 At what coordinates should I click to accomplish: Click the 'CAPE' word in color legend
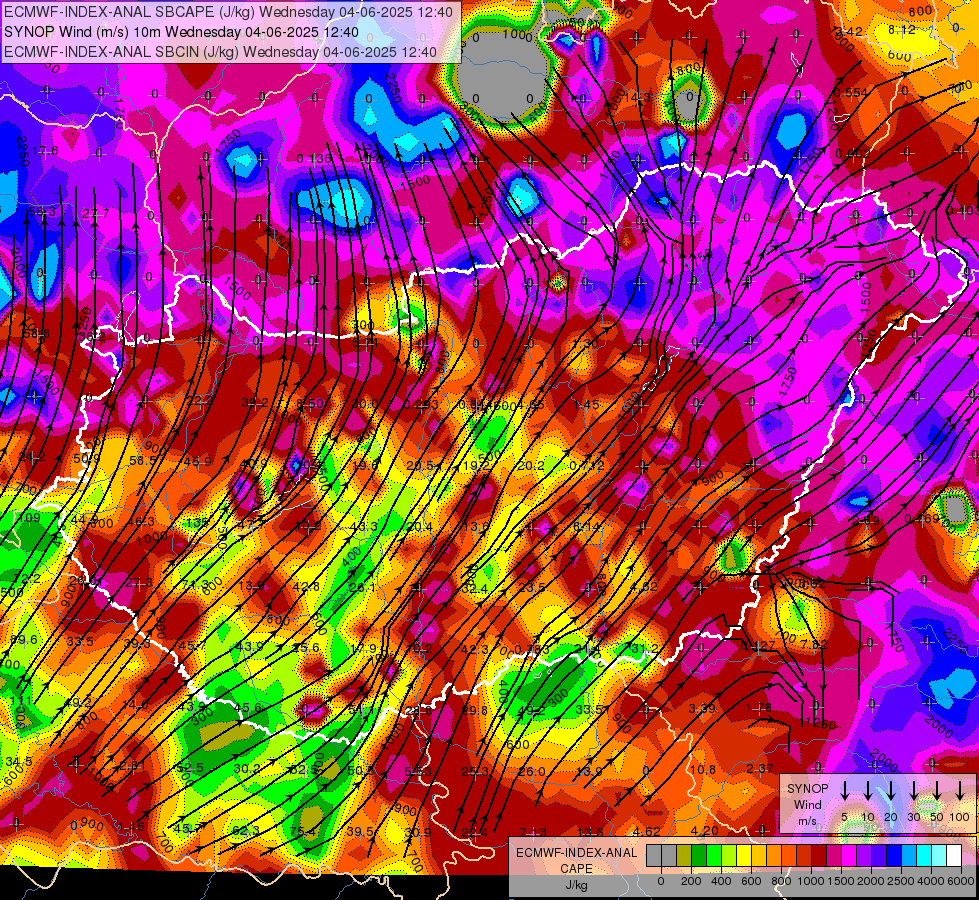576,869
